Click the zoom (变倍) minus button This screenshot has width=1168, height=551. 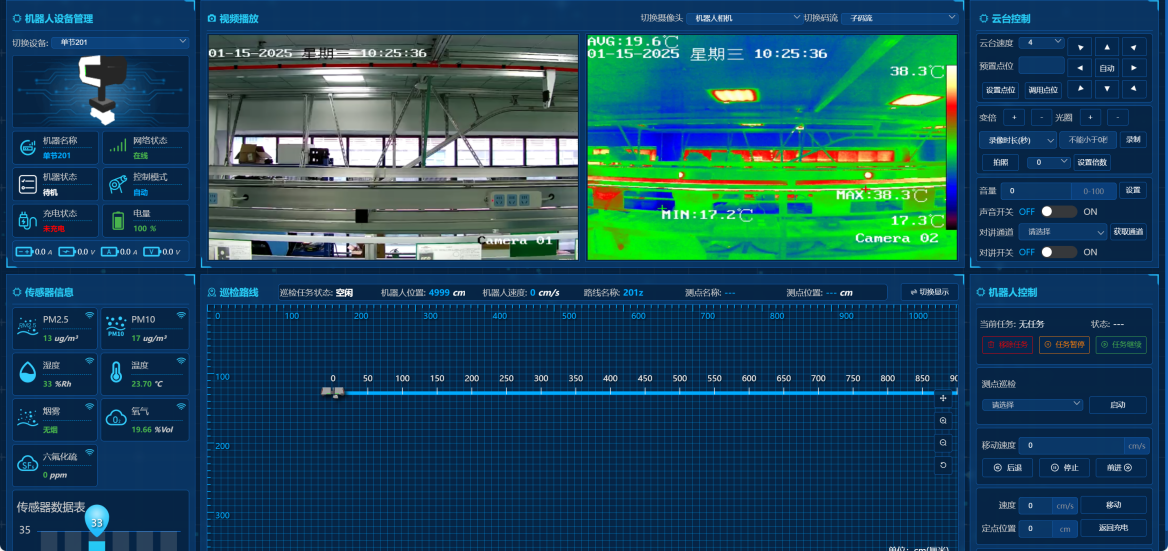(x=1041, y=118)
